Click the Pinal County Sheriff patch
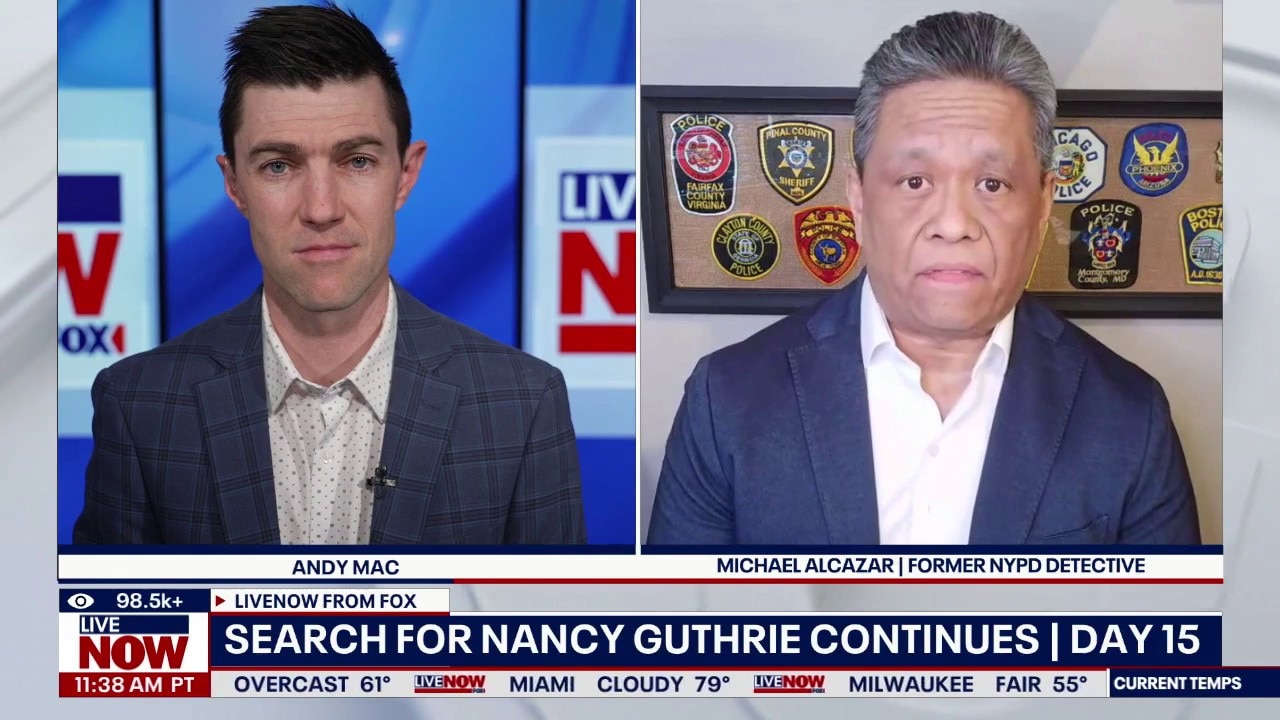Viewport: 1280px width, 720px height. 796,160
